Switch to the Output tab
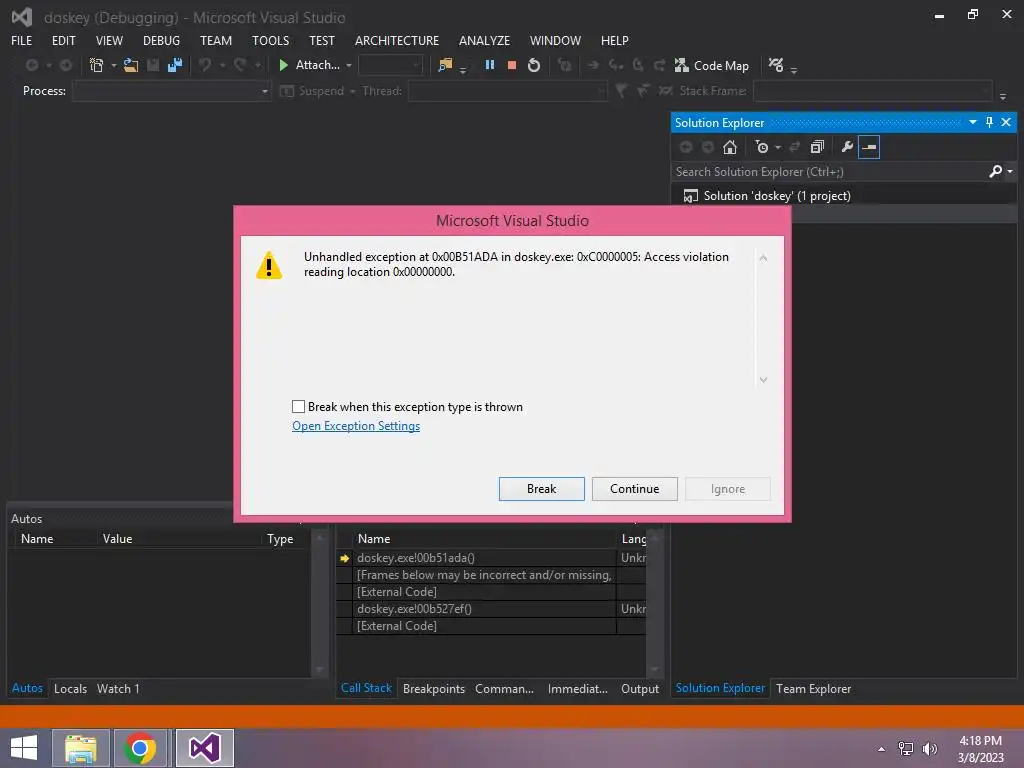 [639, 688]
